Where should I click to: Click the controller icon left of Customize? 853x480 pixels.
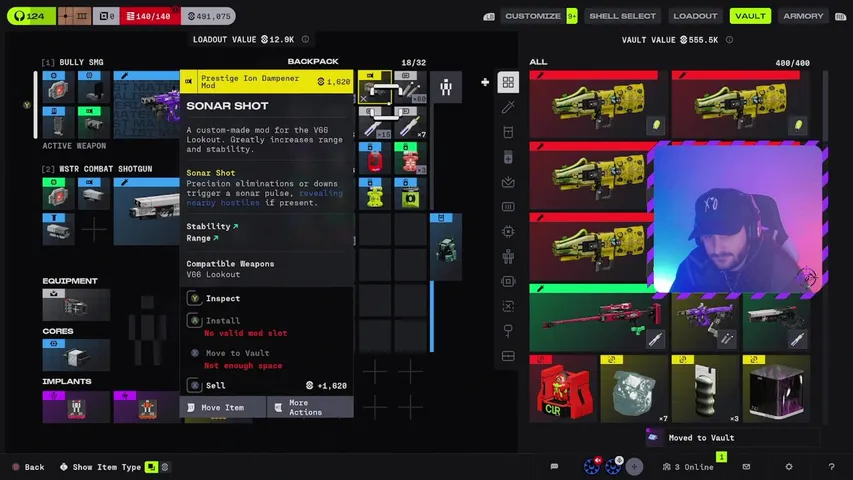point(489,16)
